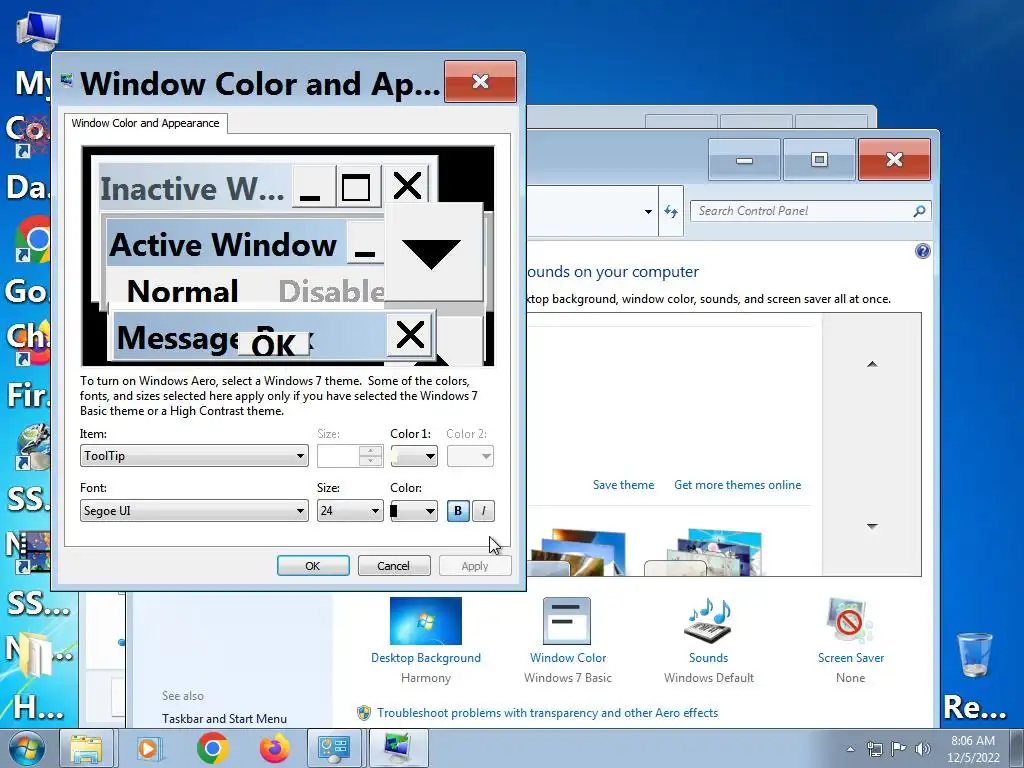The width and height of the screenshot is (1024, 768).
Task: Click the Disabled text in preview
Action: click(331, 291)
